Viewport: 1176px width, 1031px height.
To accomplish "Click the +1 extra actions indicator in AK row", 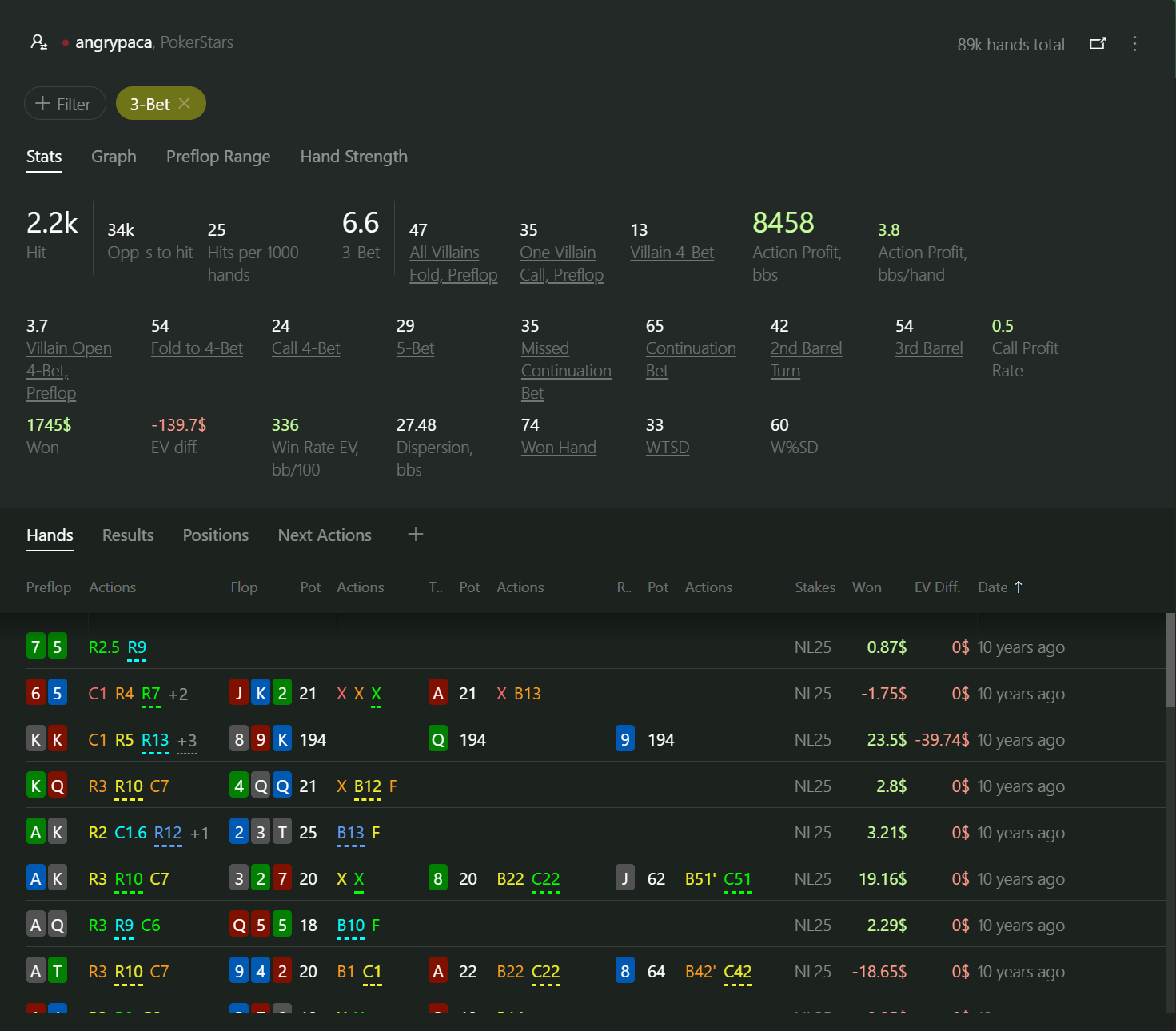I will click(x=200, y=833).
